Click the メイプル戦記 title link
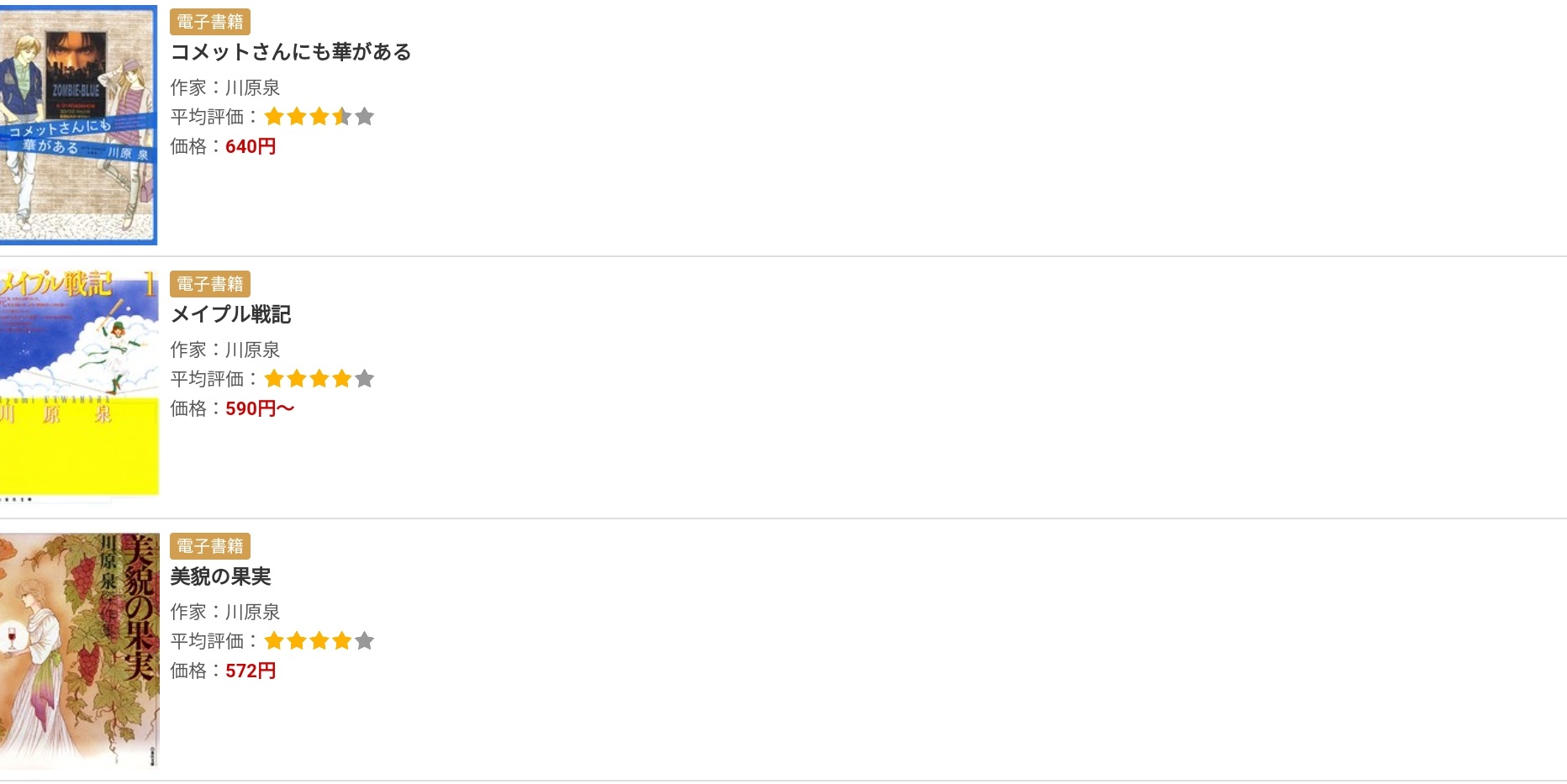 pyautogui.click(x=230, y=314)
